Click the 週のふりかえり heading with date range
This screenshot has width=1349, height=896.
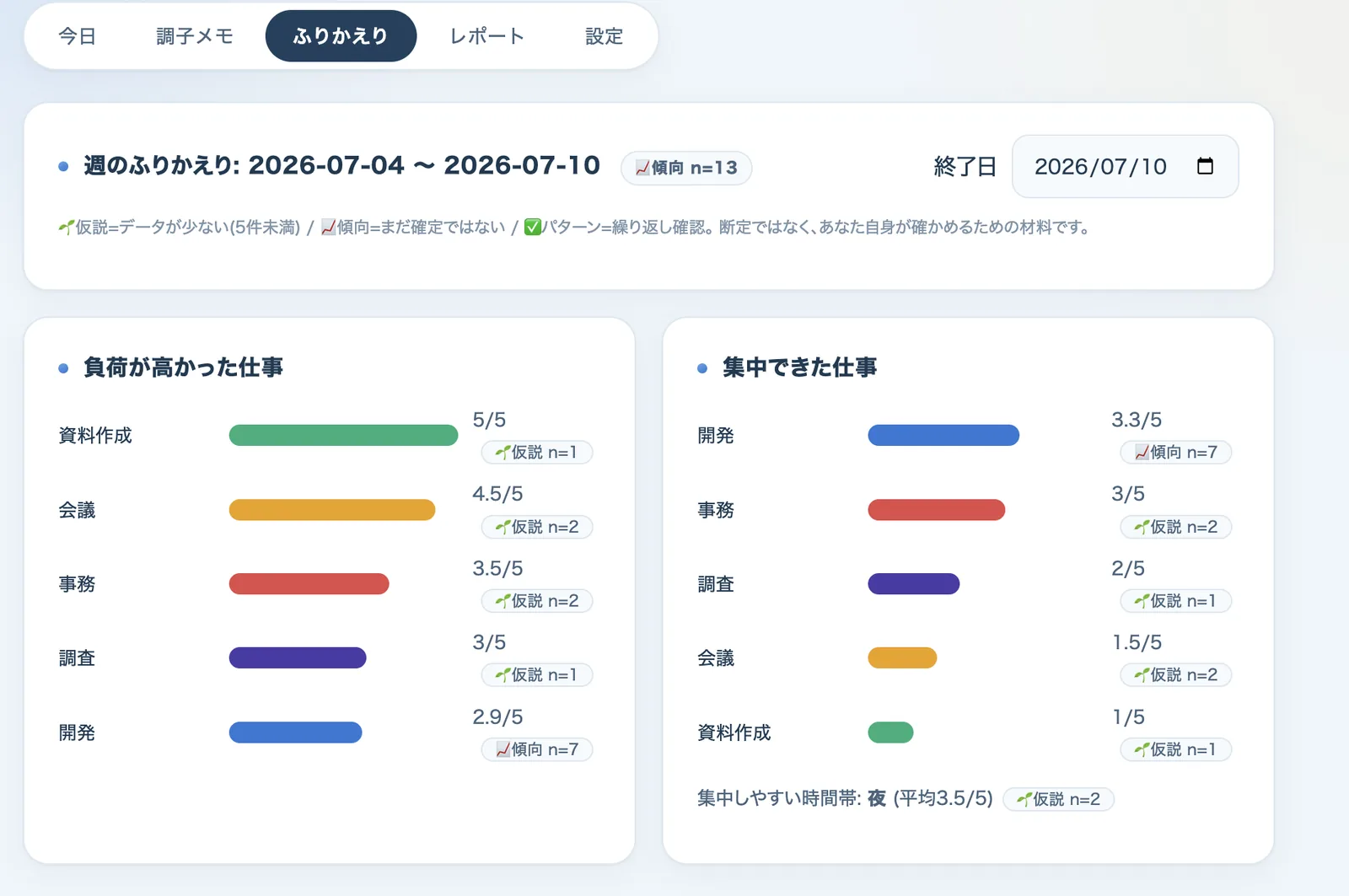pos(342,165)
